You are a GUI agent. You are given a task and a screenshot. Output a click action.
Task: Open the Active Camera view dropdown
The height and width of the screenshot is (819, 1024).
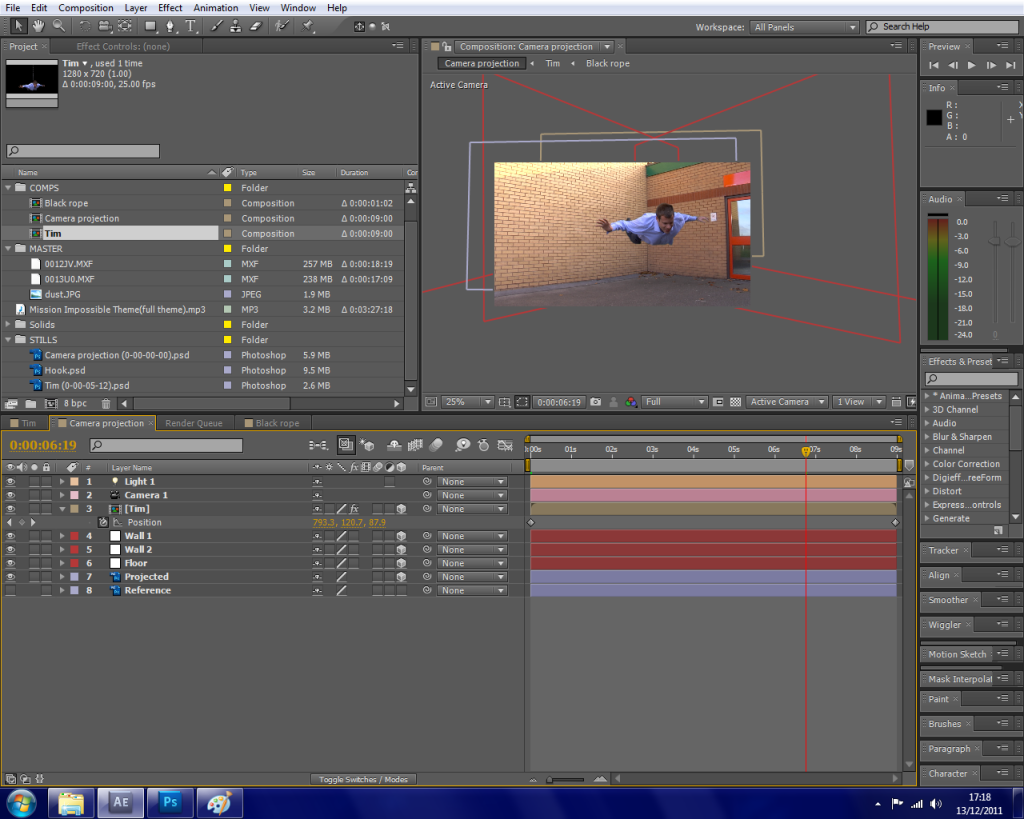click(x=787, y=402)
